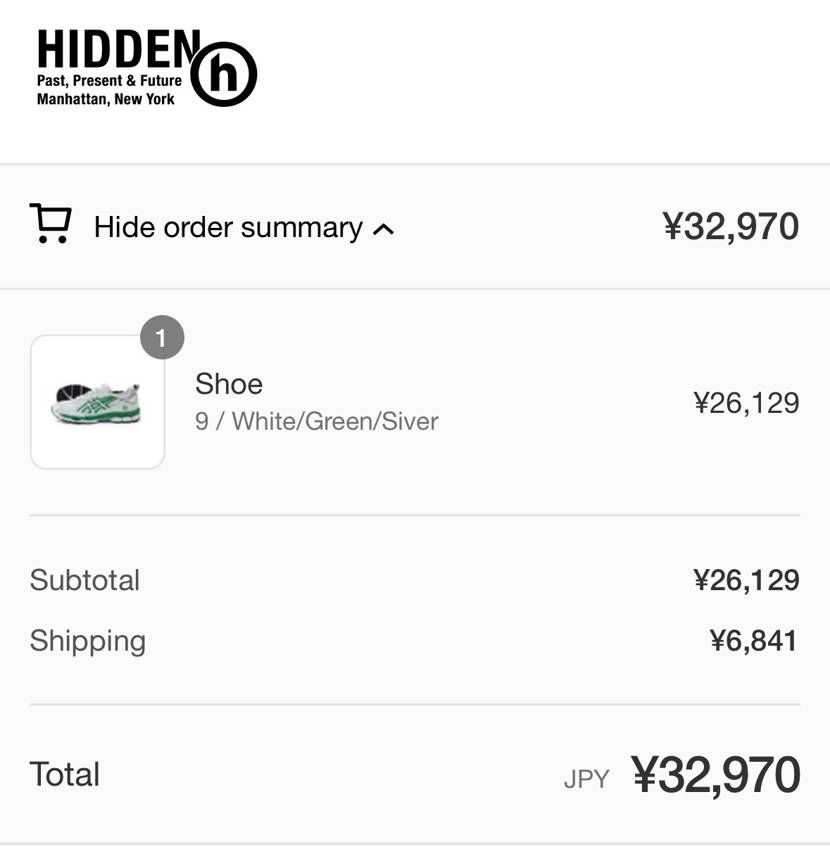Click the Shipping label

pyautogui.click(x=88, y=642)
